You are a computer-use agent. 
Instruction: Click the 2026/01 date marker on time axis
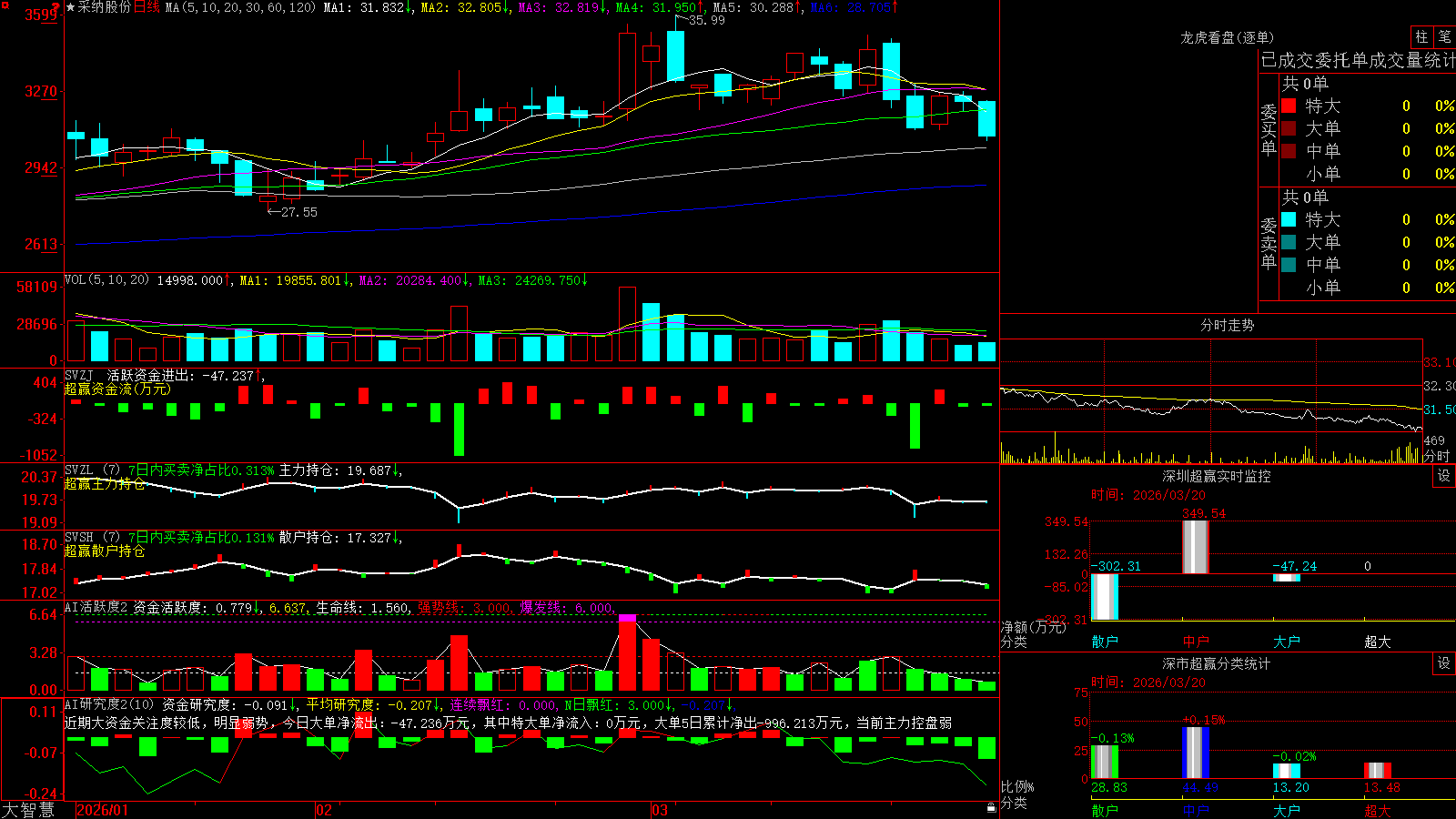tap(103, 810)
